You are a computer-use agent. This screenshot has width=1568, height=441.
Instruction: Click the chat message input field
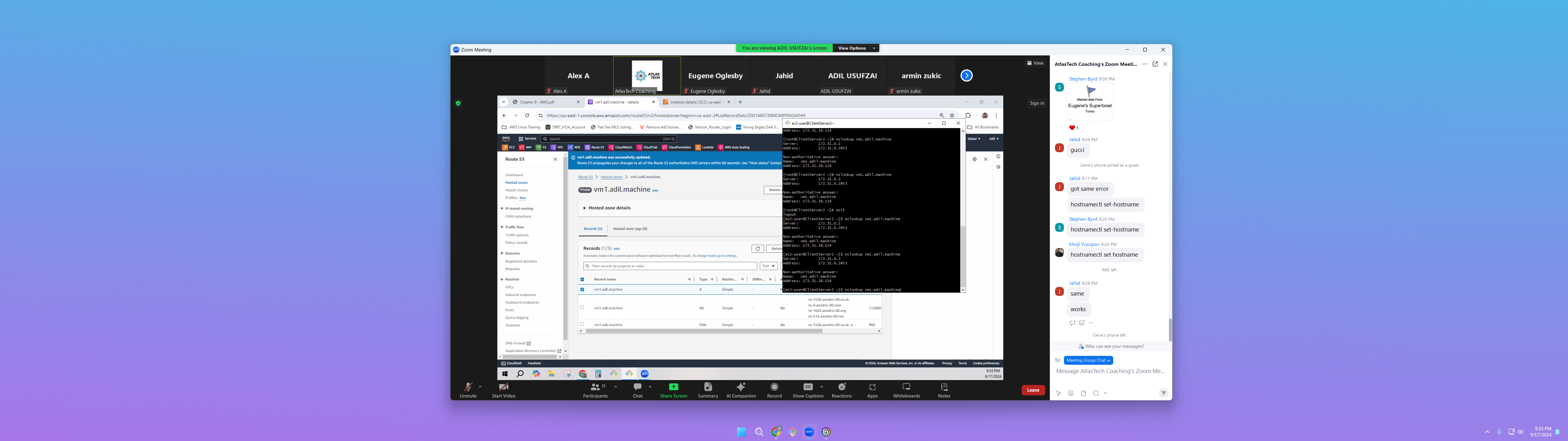tap(1110, 371)
